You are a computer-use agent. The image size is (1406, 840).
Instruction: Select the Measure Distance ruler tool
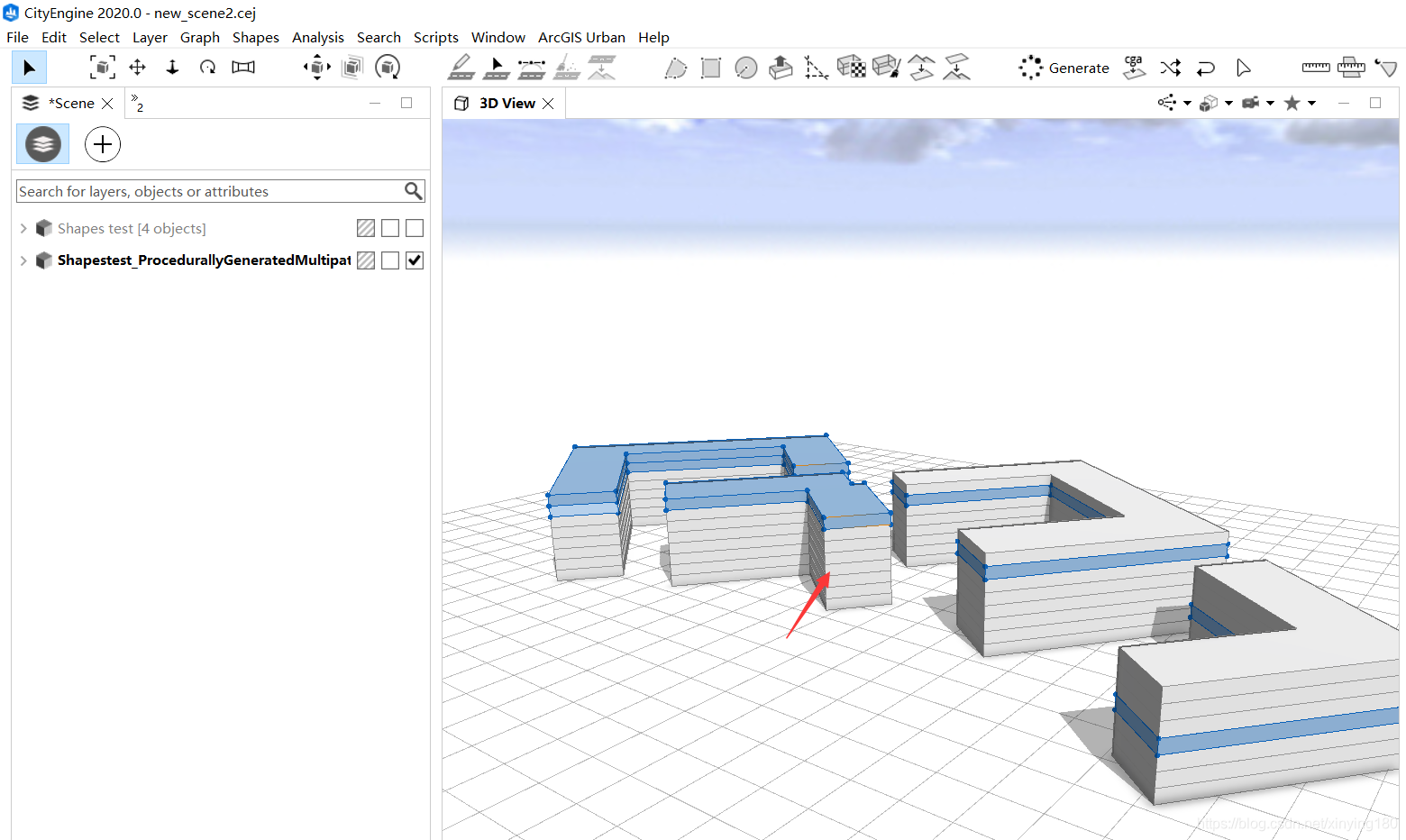pyautogui.click(x=1316, y=68)
